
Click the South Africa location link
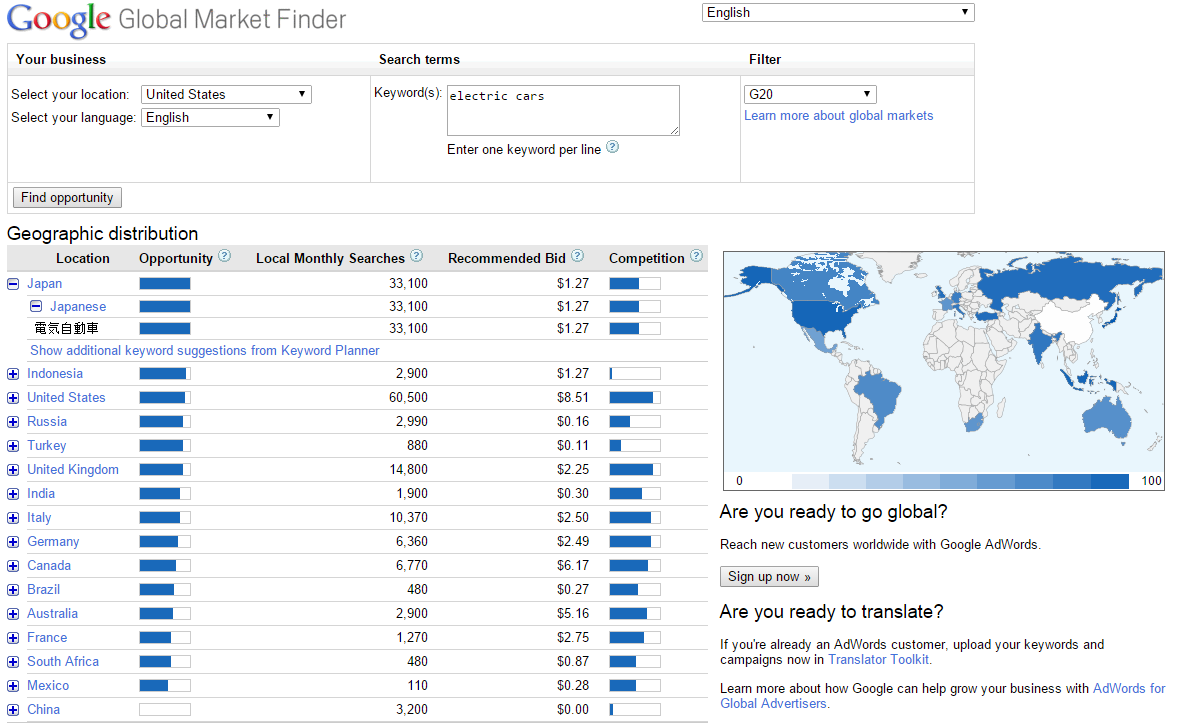coord(63,662)
